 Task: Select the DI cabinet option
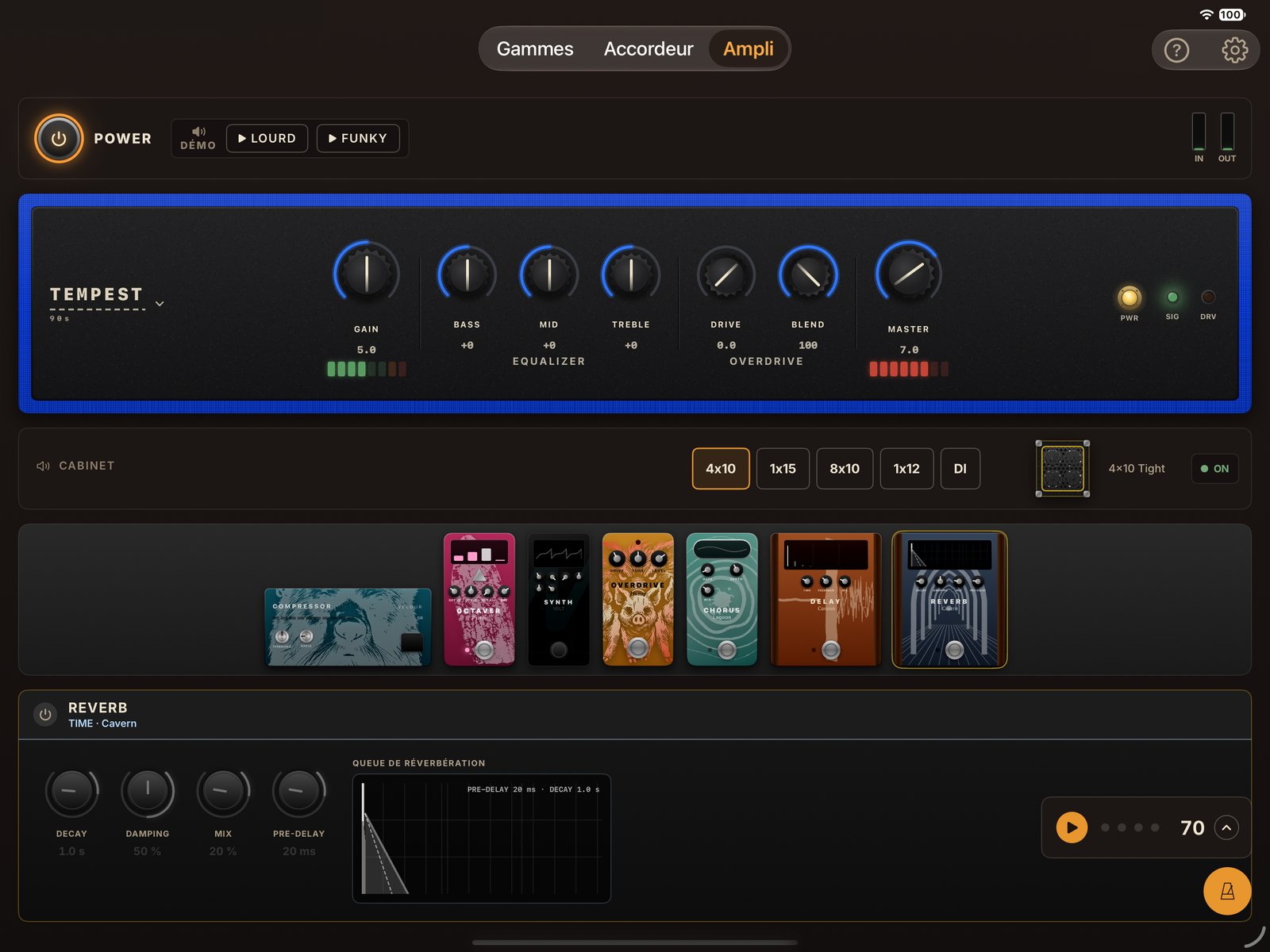960,469
